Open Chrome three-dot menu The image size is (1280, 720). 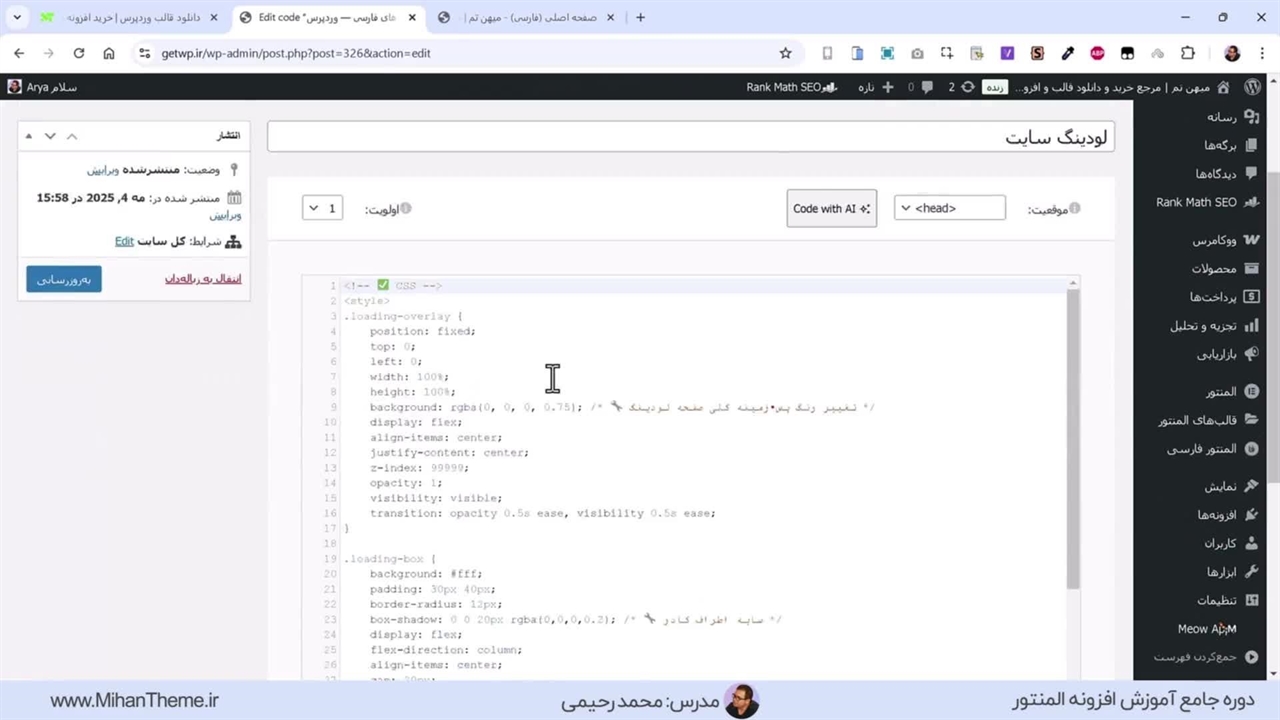click(x=1261, y=53)
